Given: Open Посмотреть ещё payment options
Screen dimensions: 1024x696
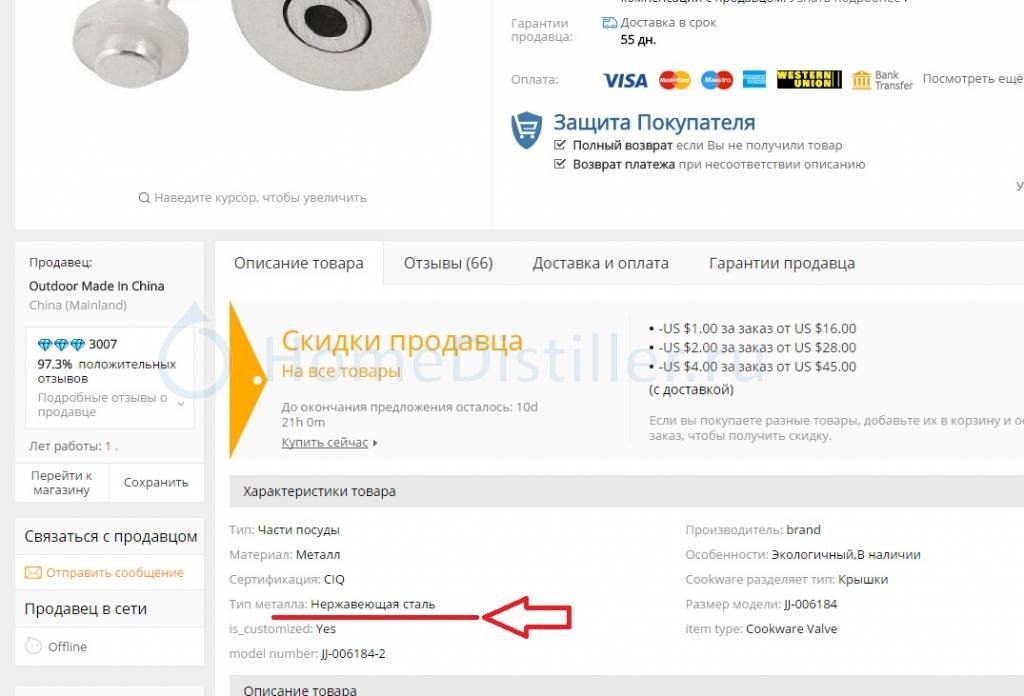Looking at the screenshot, I should (x=973, y=78).
